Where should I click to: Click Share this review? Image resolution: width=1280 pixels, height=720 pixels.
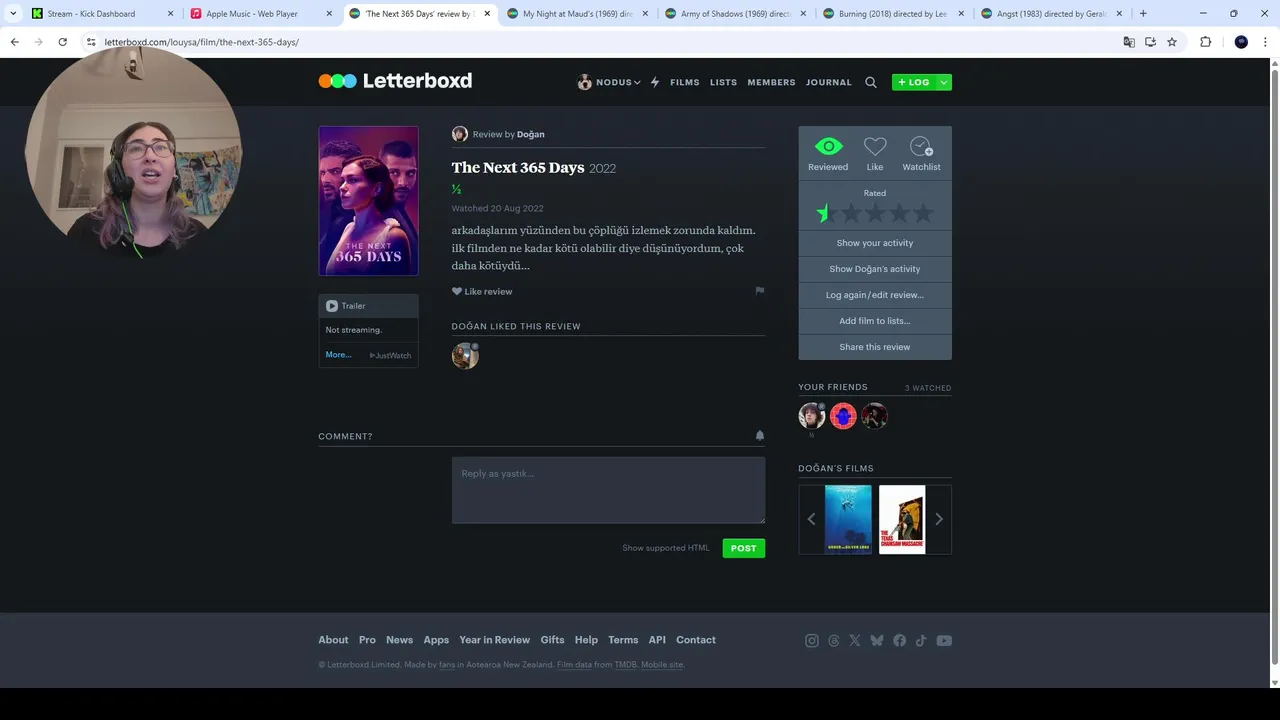pyautogui.click(x=875, y=347)
